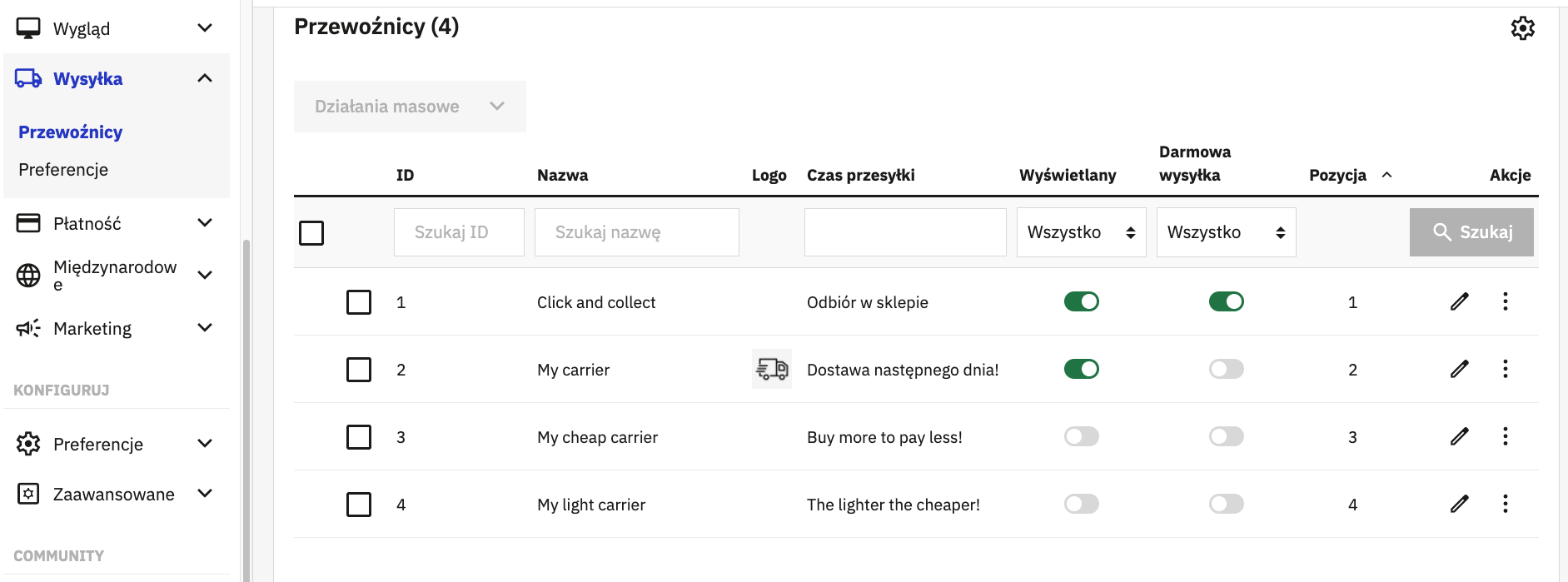Open more actions for My carrier
1568x582 pixels.
pos(1505,369)
